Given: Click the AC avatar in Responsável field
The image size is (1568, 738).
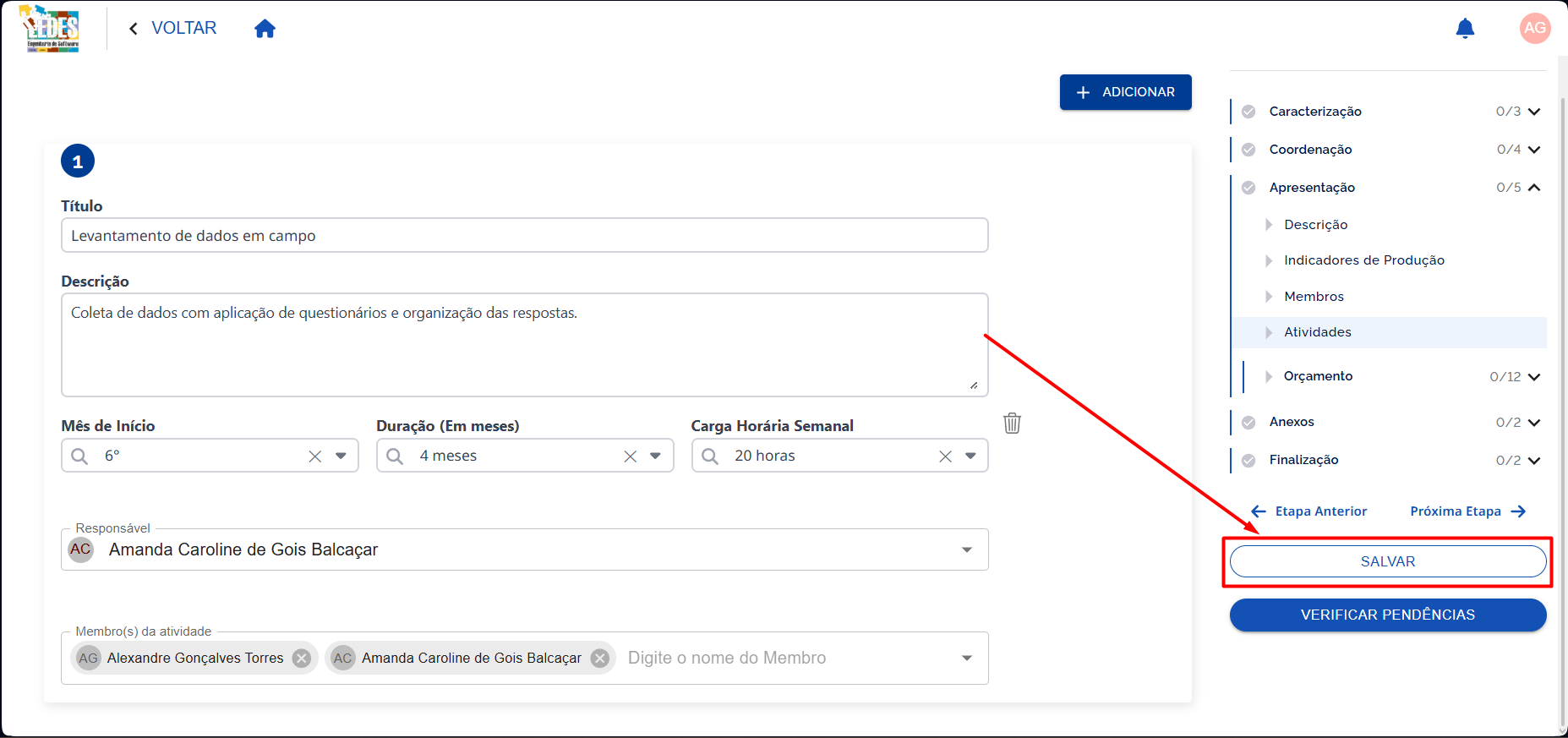Looking at the screenshot, I should 80,549.
